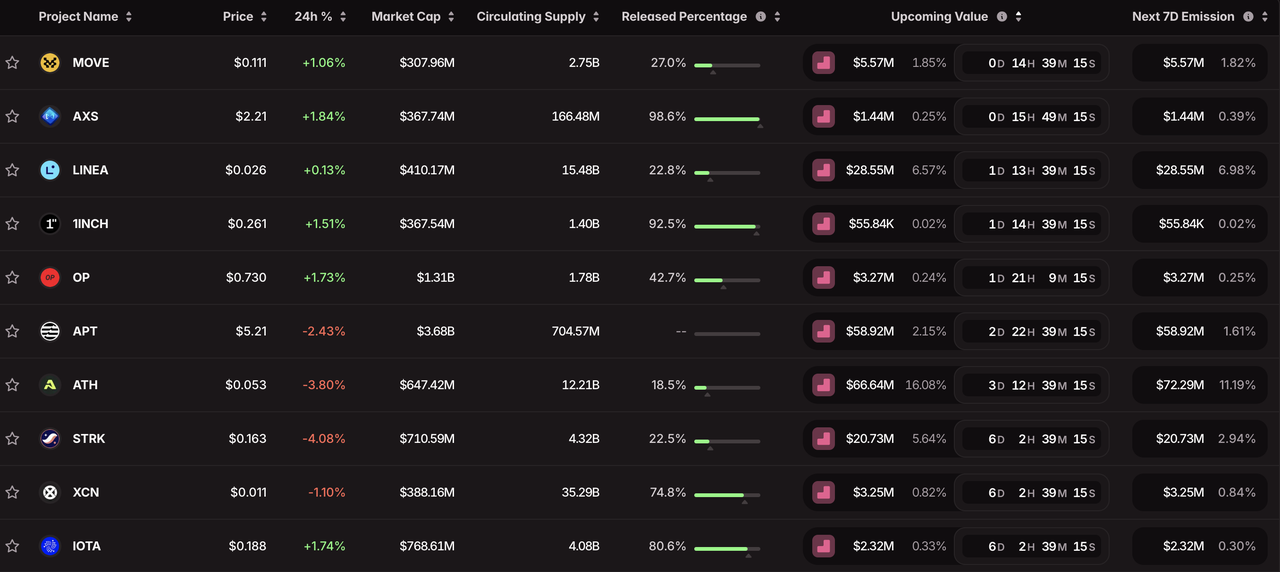
Task: Star the STRK row
Action: pyautogui.click(x=12, y=439)
